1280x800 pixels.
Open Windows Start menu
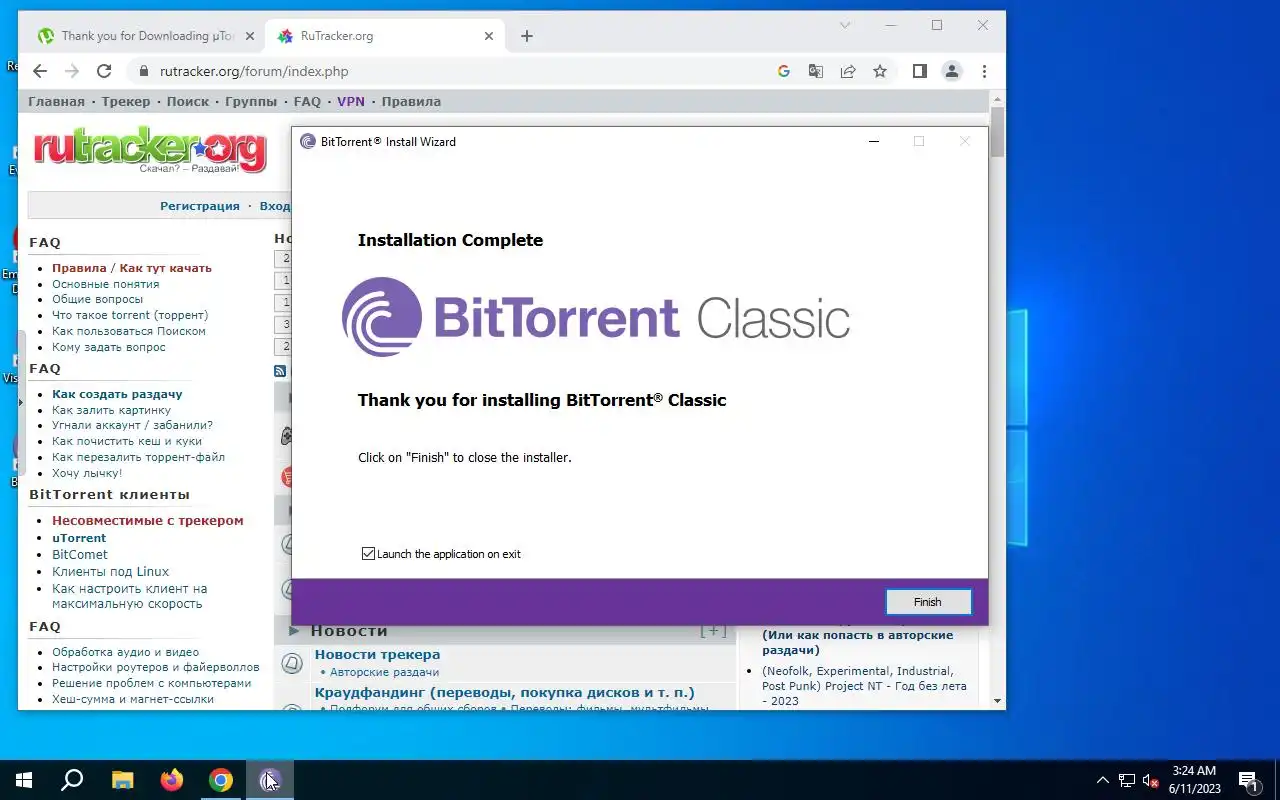[24, 780]
